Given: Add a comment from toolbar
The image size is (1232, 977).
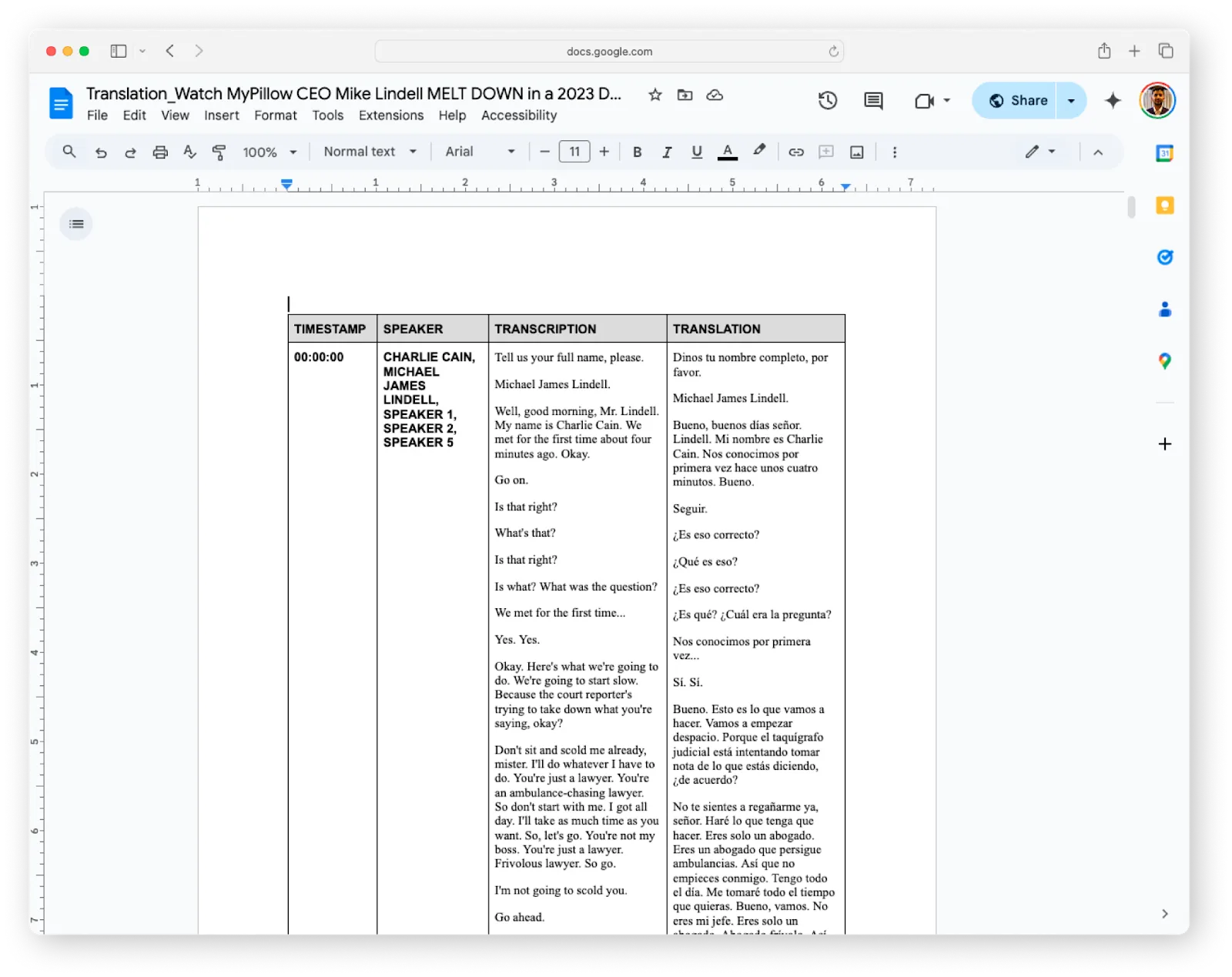Looking at the screenshot, I should [826, 152].
